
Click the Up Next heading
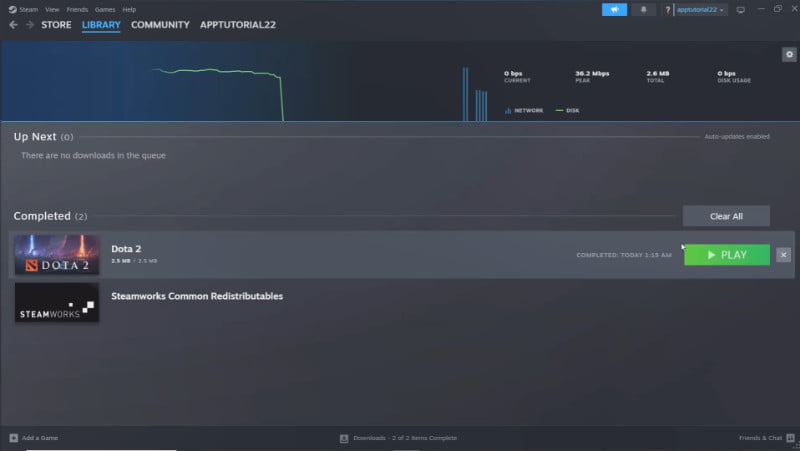tap(35, 137)
